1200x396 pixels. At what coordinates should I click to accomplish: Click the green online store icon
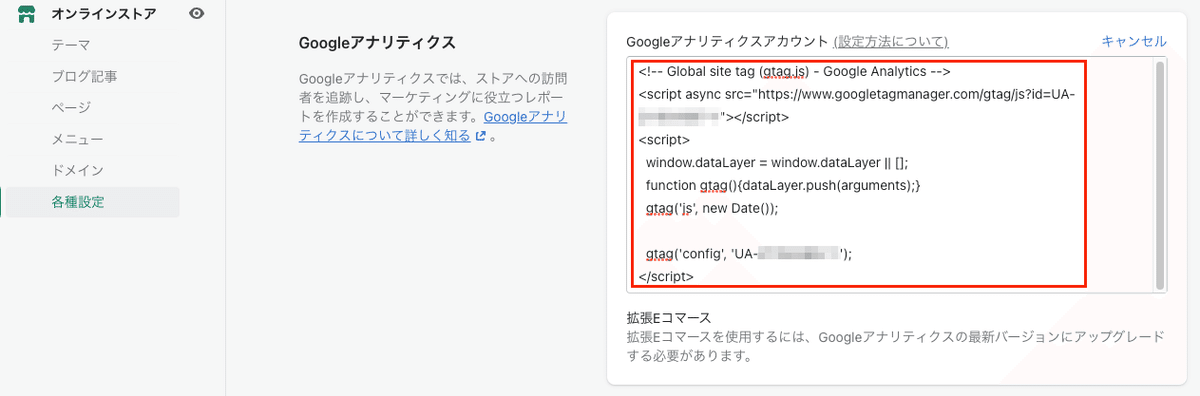coord(27,14)
